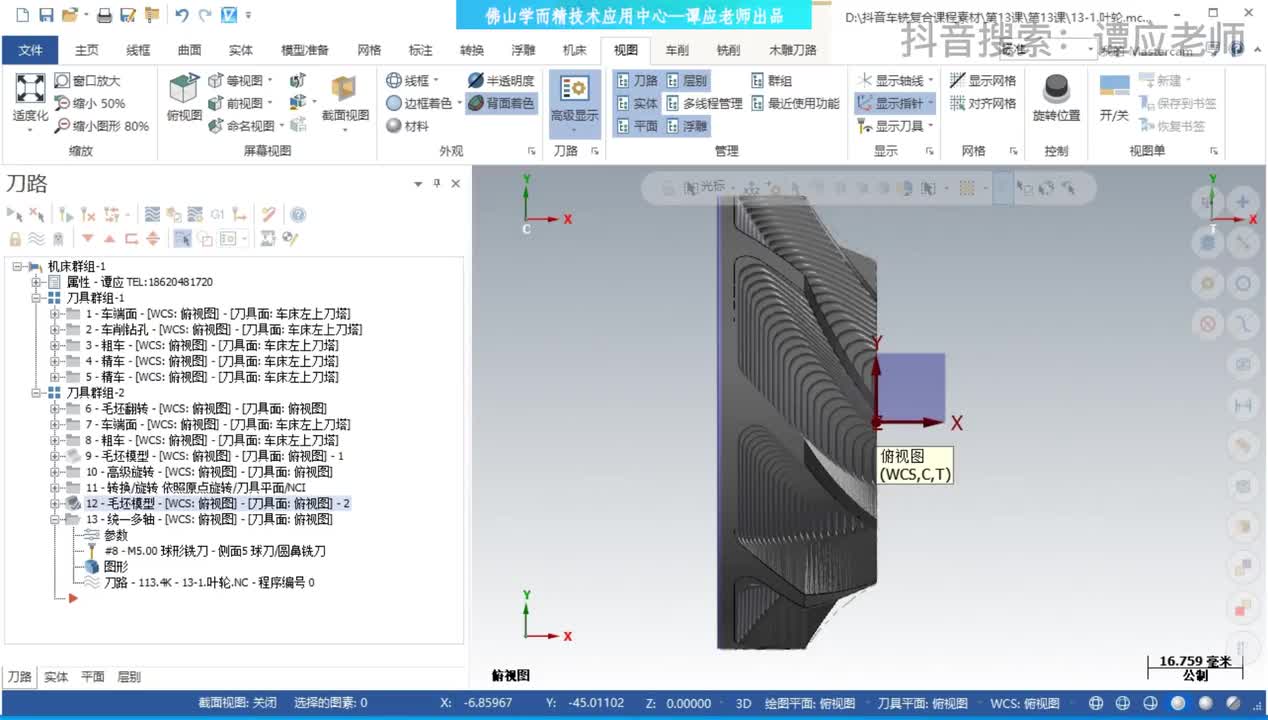Click the 旋转位置 rotation position button

(x=1056, y=99)
